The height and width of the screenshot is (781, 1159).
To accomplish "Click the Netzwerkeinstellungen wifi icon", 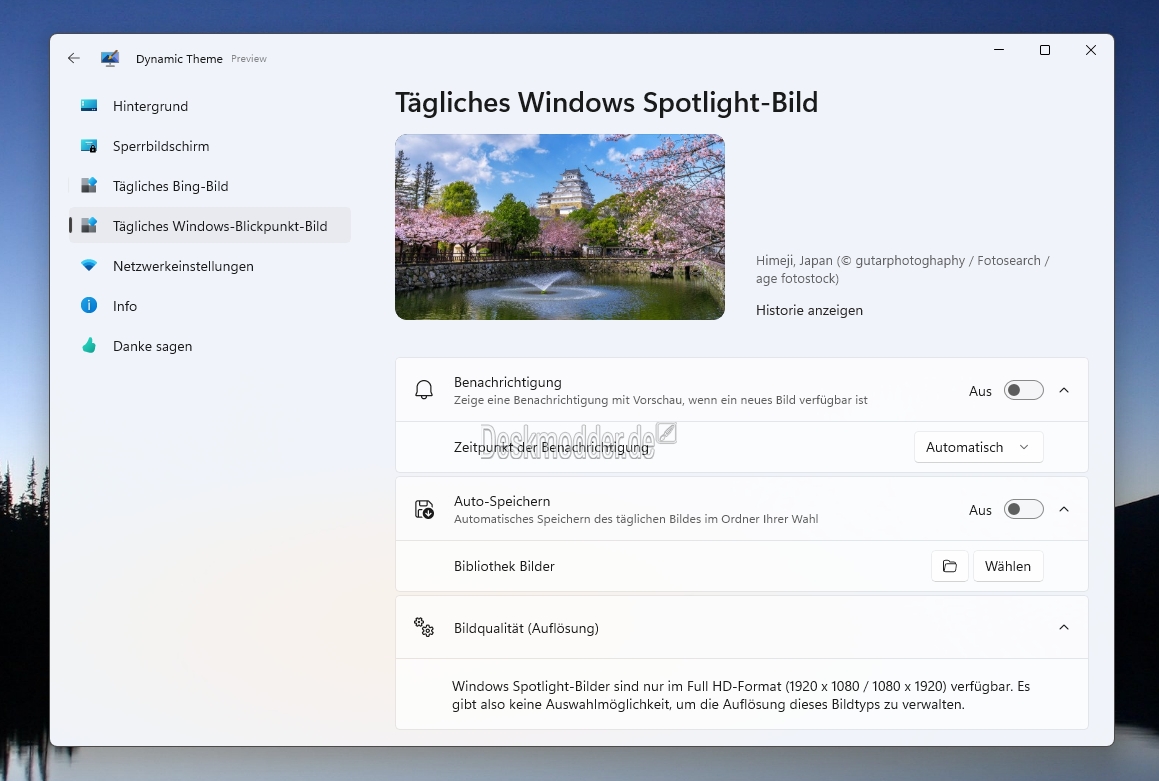I will pyautogui.click(x=89, y=265).
